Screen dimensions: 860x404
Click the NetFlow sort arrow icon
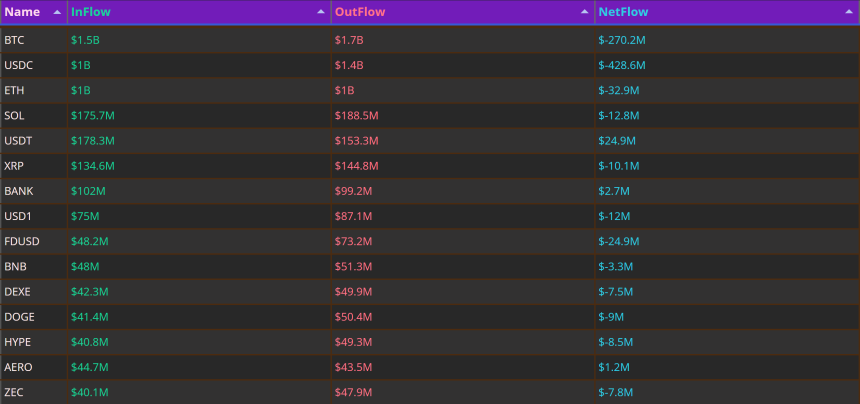849,12
